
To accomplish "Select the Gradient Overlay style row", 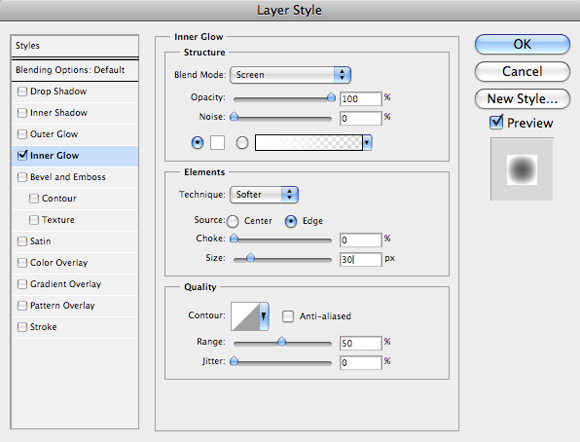I will click(75, 284).
